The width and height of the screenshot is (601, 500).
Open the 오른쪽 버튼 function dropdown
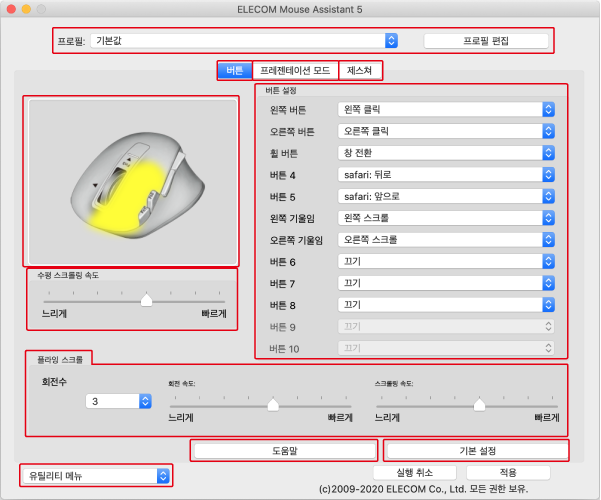pyautogui.click(x=446, y=131)
